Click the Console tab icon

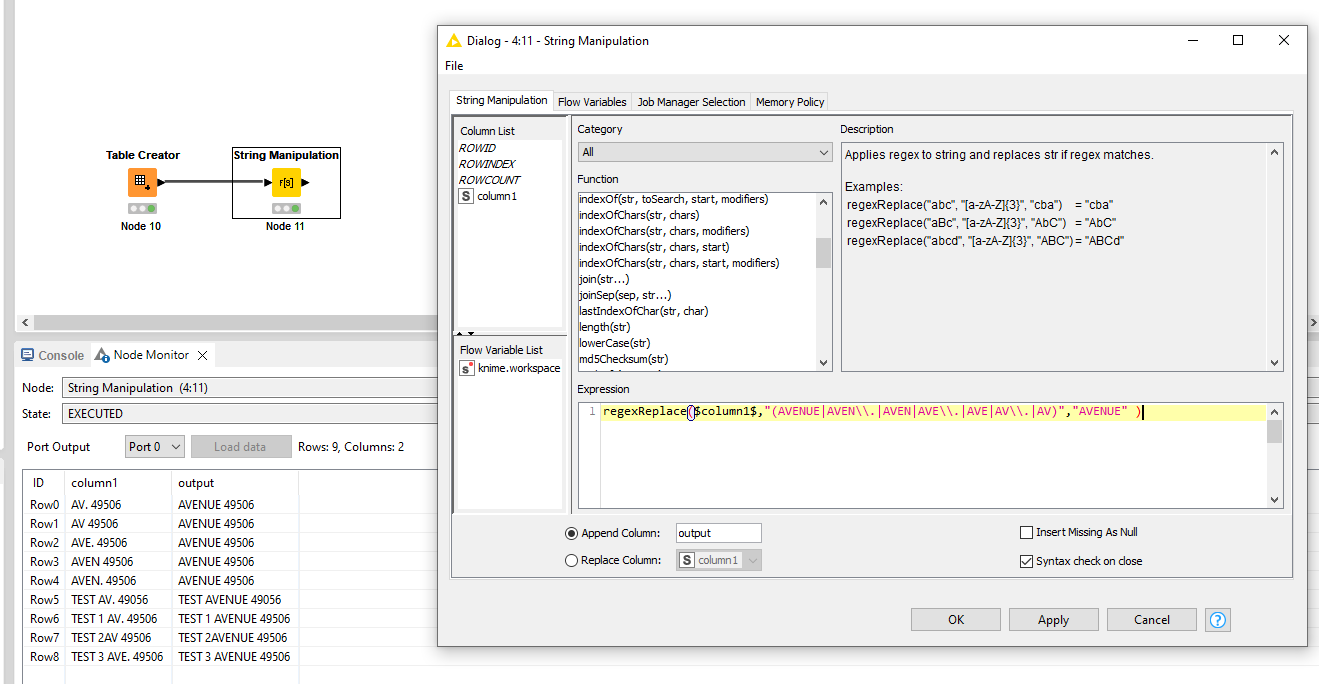point(27,355)
